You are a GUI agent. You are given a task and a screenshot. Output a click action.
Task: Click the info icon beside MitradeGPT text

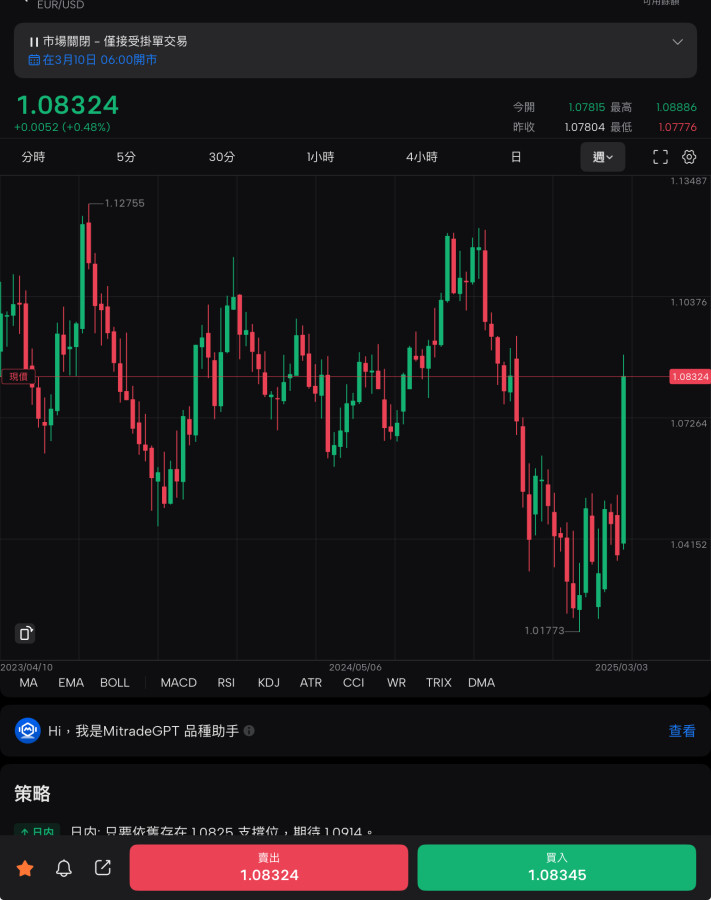pyautogui.click(x=249, y=731)
